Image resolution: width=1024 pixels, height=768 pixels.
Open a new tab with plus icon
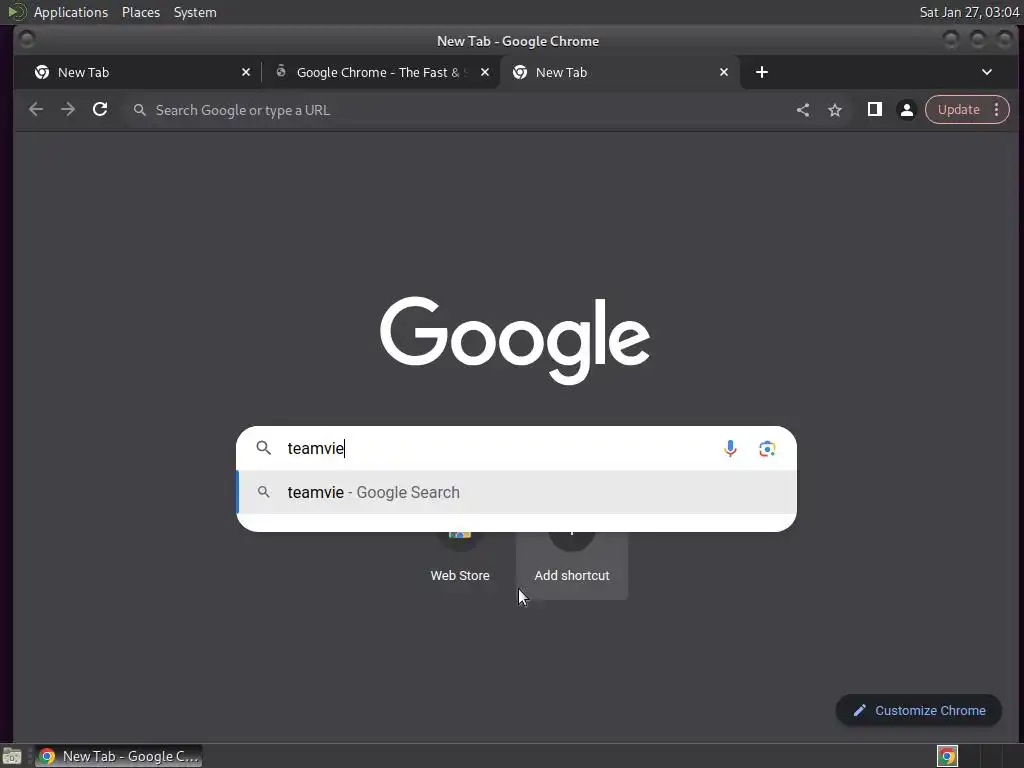pos(761,72)
